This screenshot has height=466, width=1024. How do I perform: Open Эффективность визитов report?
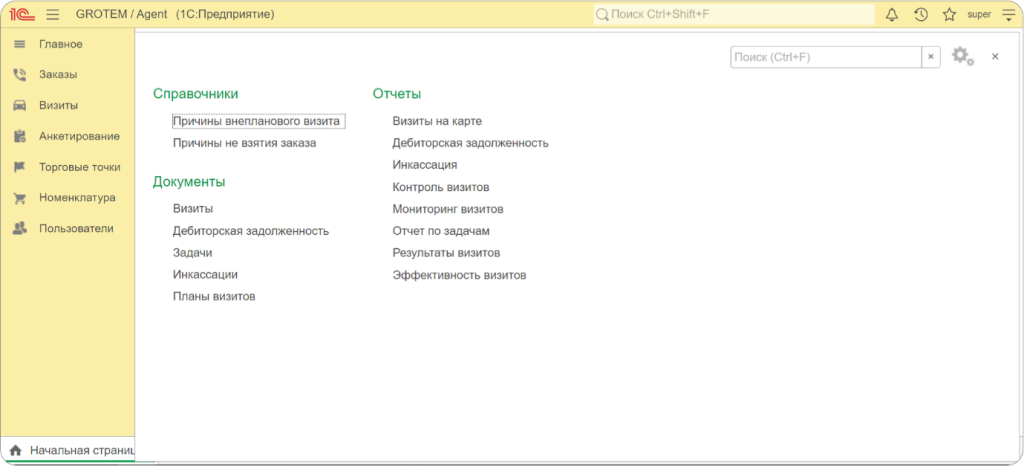click(x=459, y=275)
